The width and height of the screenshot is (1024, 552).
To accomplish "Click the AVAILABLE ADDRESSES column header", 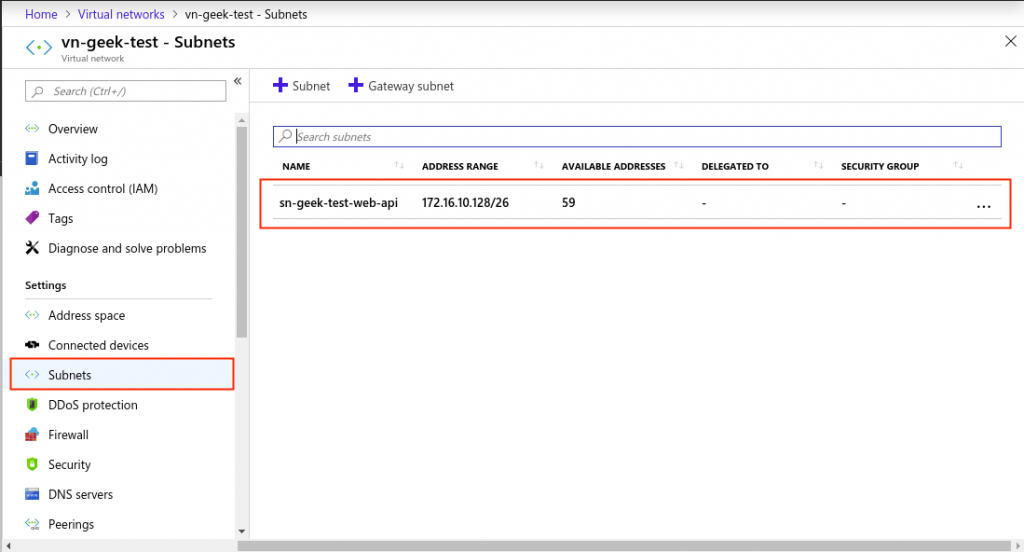I will 613,166.
